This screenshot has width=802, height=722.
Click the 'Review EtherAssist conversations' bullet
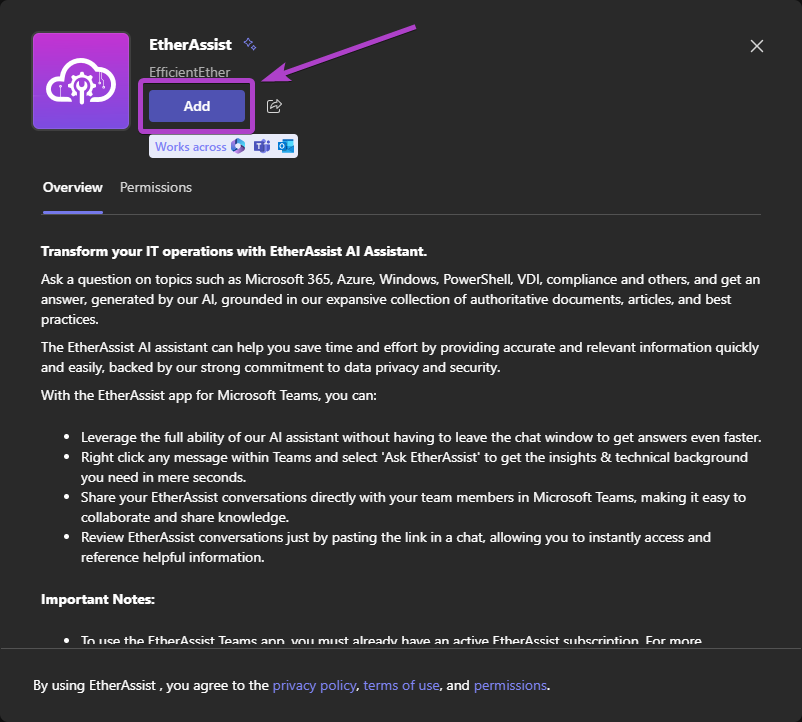(396, 547)
